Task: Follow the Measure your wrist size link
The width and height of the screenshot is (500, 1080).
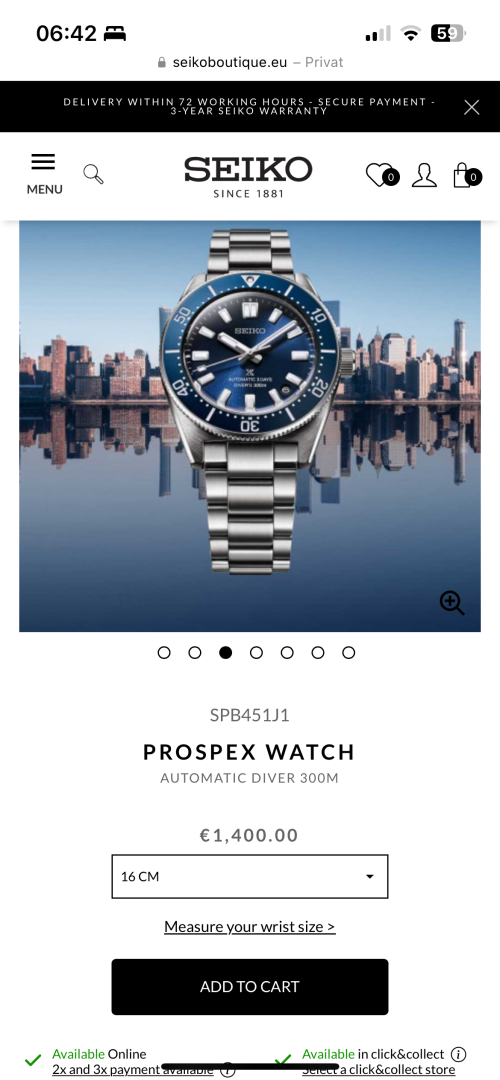Action: 249,926
